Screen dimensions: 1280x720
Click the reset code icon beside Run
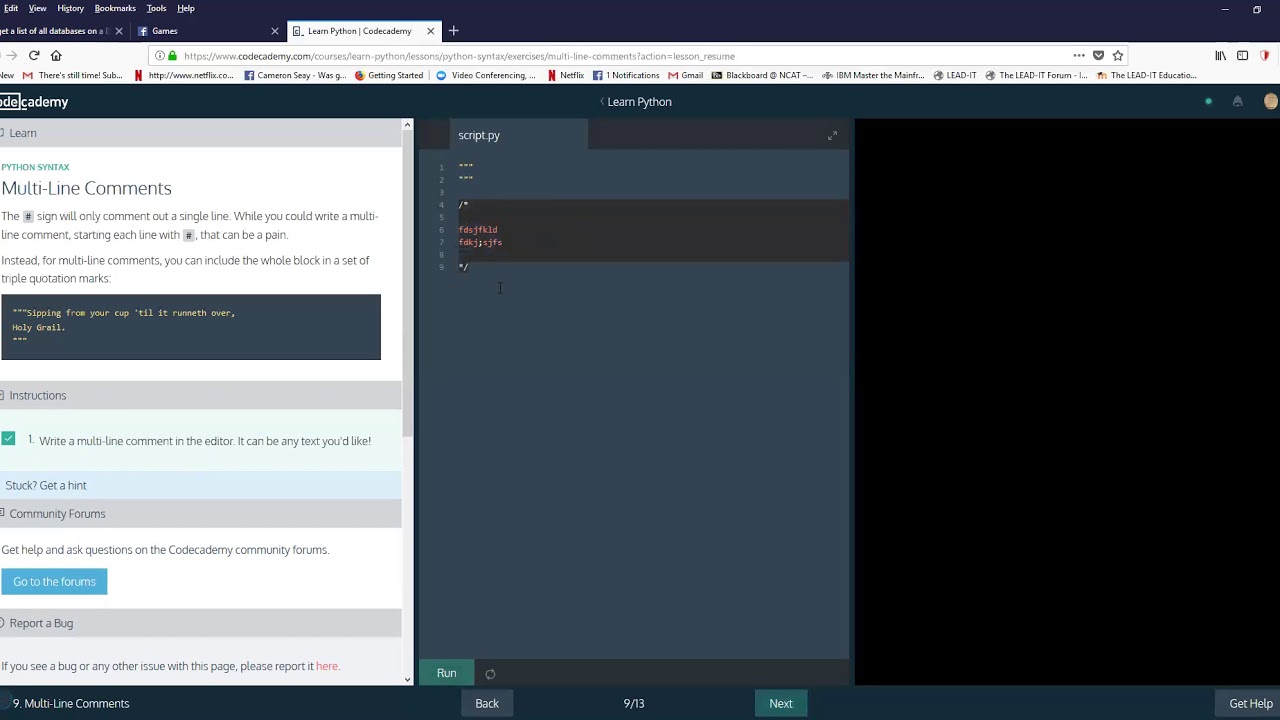490,674
